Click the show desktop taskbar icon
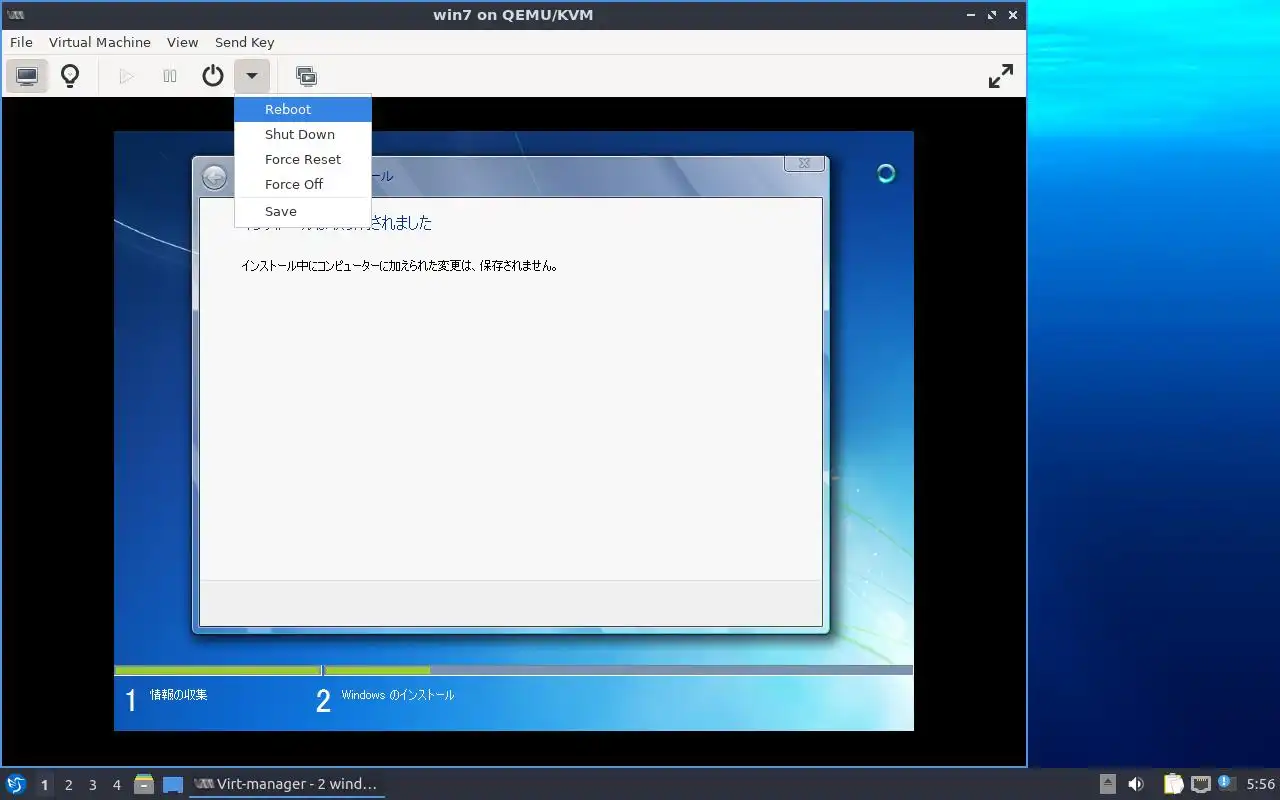The width and height of the screenshot is (1280, 800). click(x=173, y=785)
